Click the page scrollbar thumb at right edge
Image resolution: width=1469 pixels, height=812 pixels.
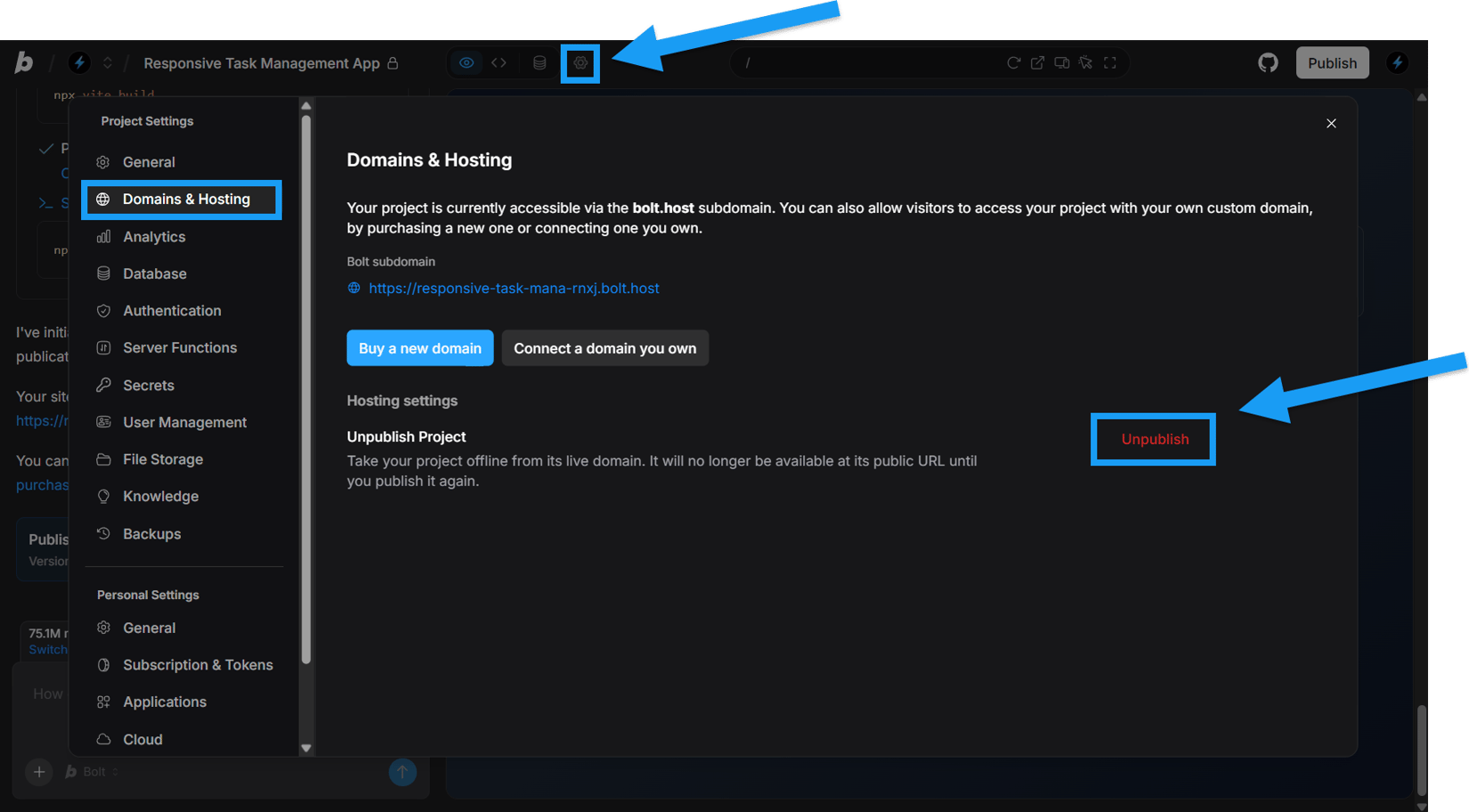[x=1422, y=749]
